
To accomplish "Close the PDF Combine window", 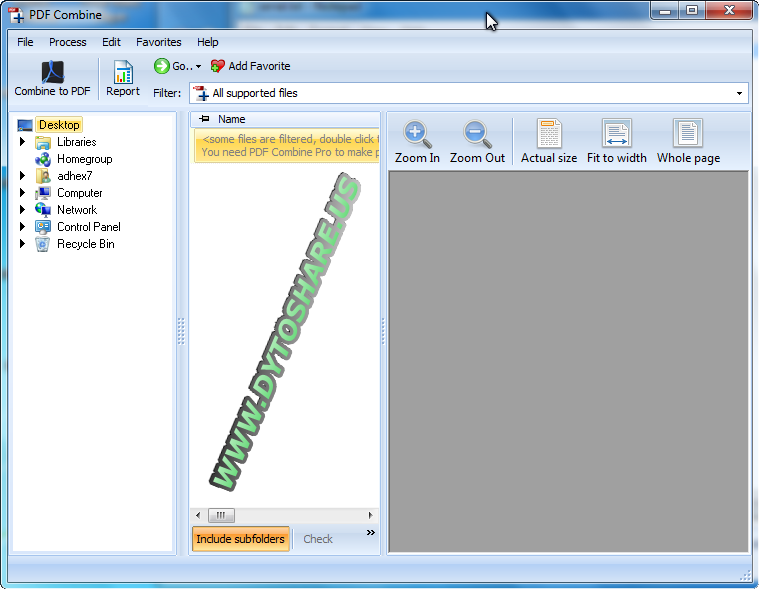I will click(x=729, y=11).
